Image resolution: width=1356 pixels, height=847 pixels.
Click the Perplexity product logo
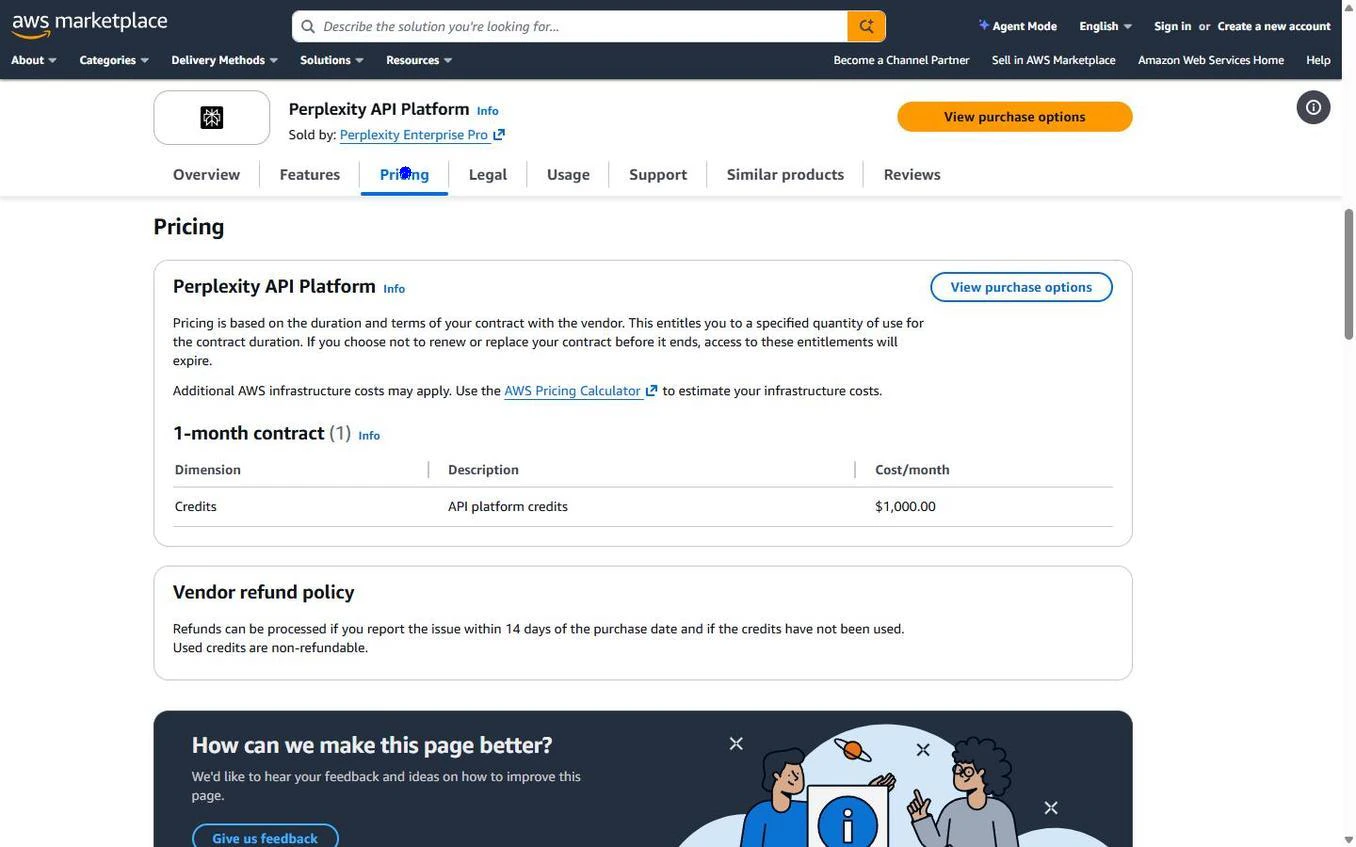(211, 116)
